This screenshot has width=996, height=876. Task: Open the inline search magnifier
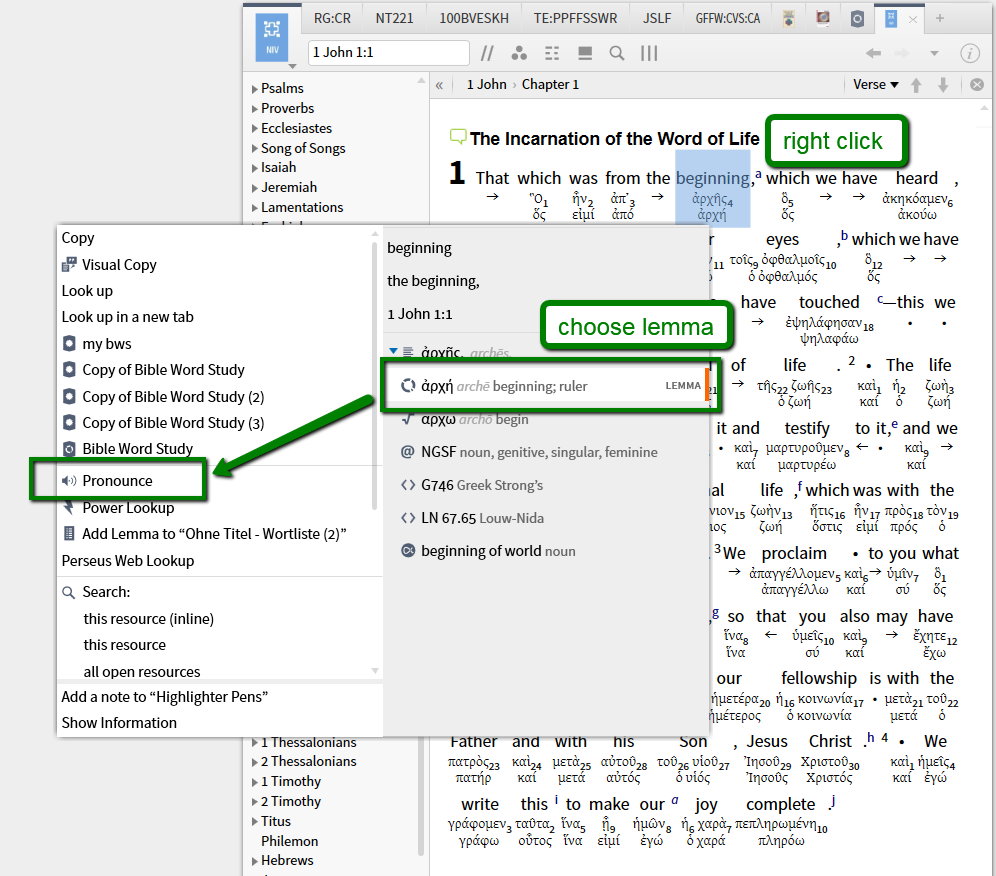(x=616, y=53)
